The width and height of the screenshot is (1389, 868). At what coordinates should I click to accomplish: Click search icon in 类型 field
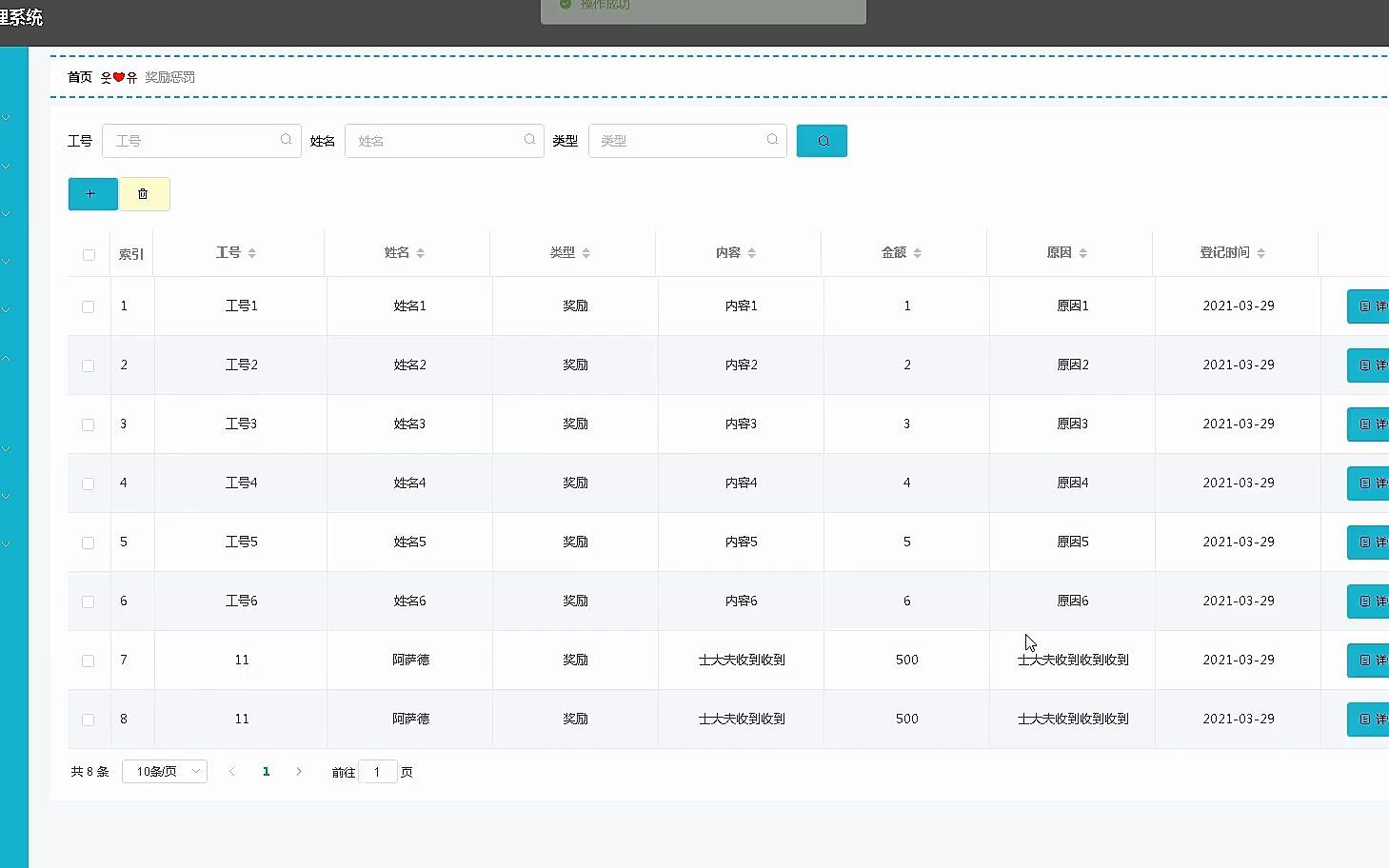(x=772, y=140)
